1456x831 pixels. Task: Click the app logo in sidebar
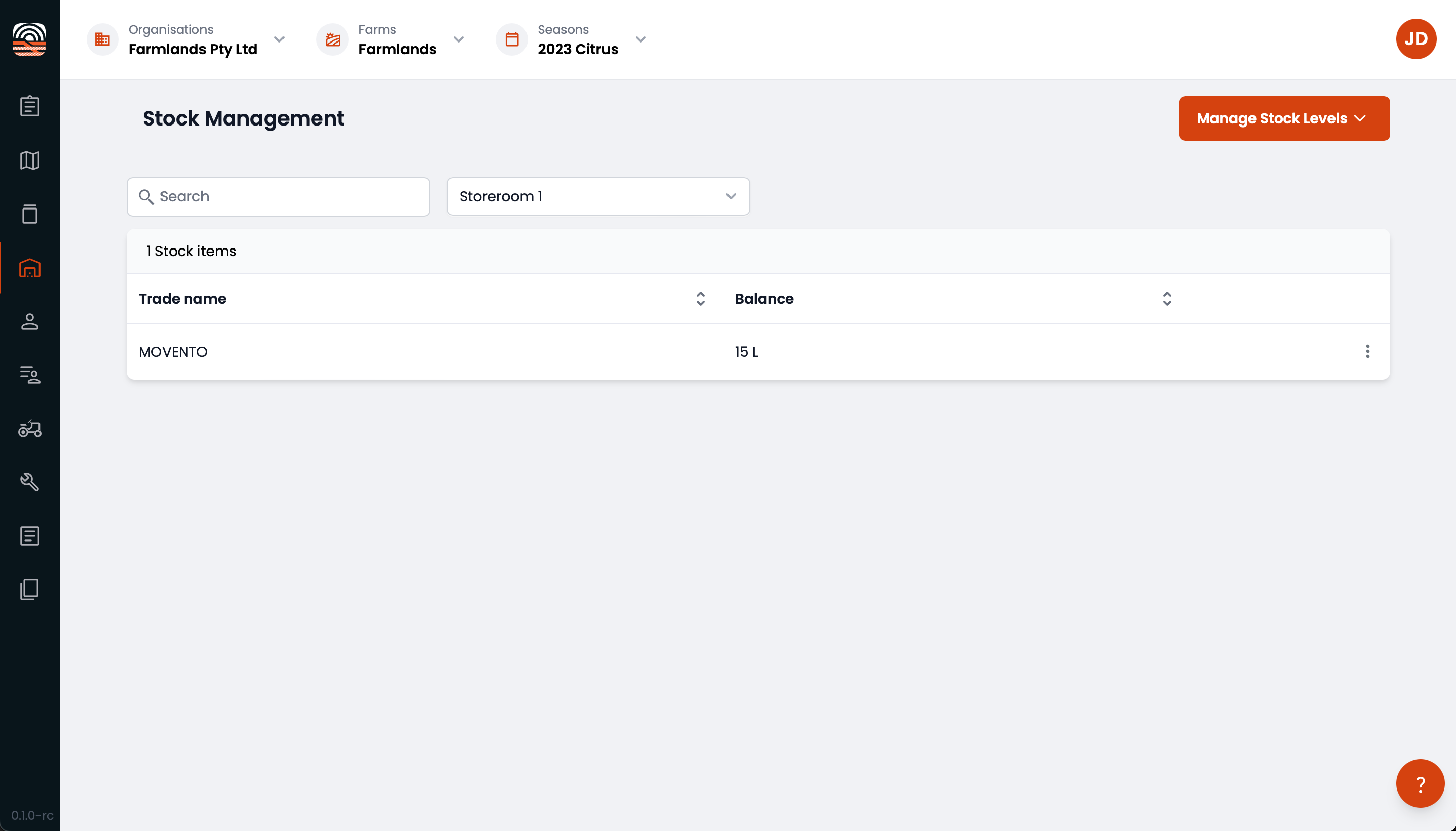point(29,39)
